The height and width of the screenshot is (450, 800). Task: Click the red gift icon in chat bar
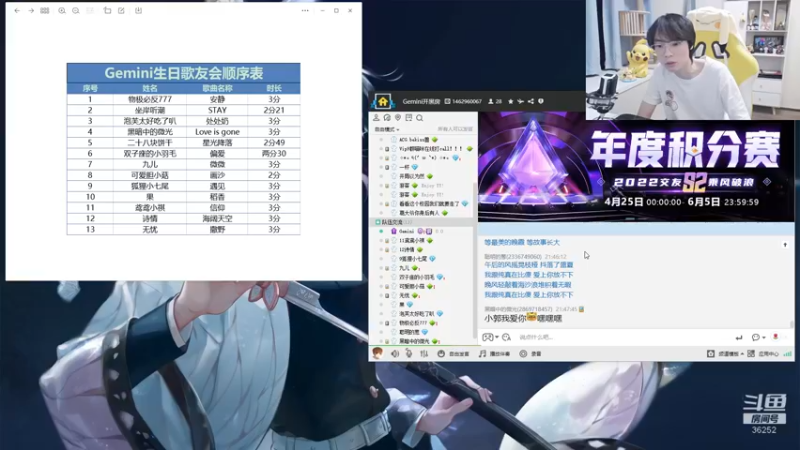(776, 337)
